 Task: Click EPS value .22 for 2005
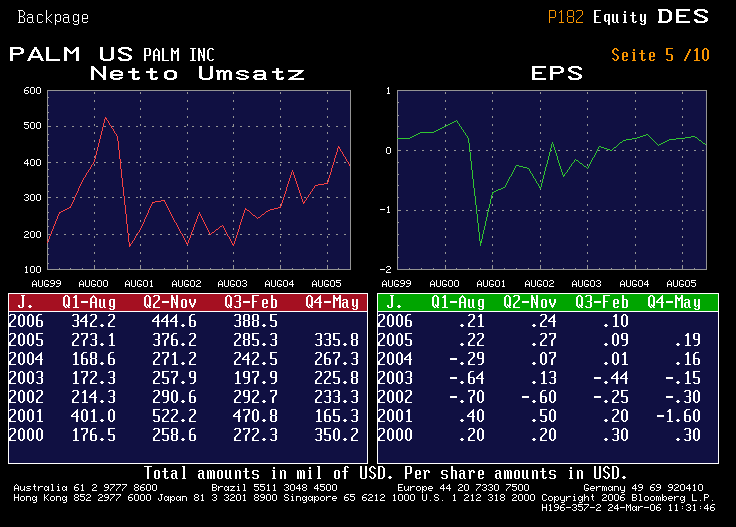click(x=472, y=340)
